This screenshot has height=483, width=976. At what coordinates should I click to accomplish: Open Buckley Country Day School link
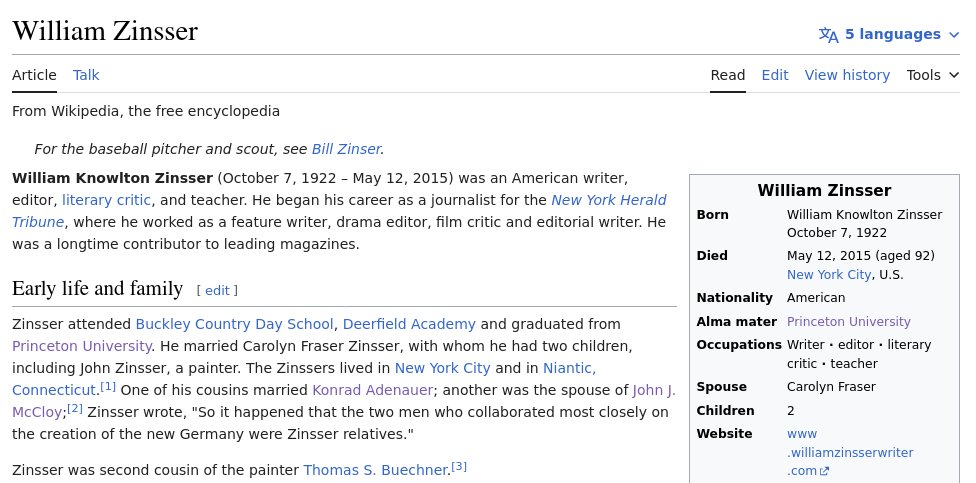pos(234,324)
